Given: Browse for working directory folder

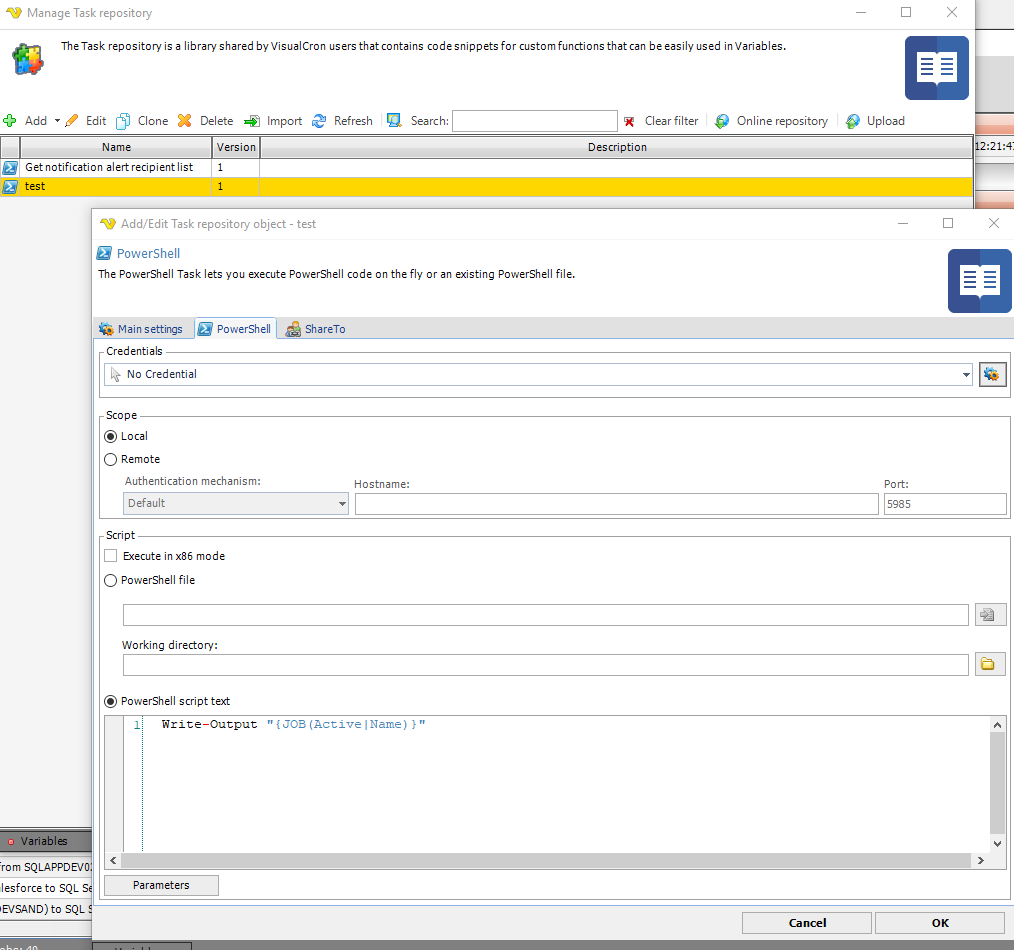Looking at the screenshot, I should click(x=989, y=664).
